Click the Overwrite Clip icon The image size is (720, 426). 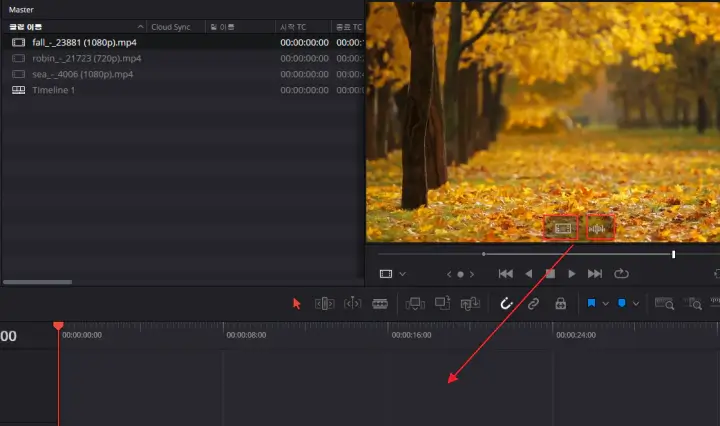(x=443, y=303)
